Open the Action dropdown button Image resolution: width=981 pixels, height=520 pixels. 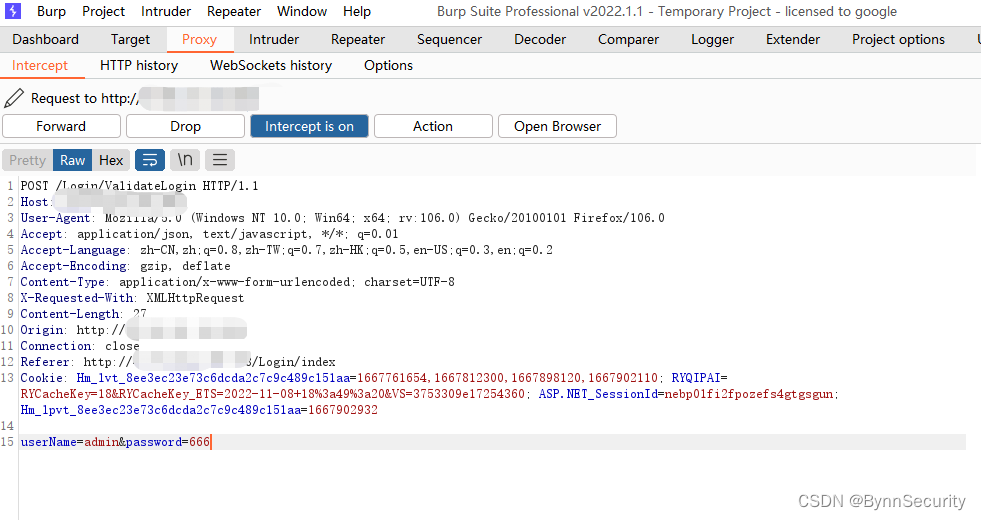point(433,126)
